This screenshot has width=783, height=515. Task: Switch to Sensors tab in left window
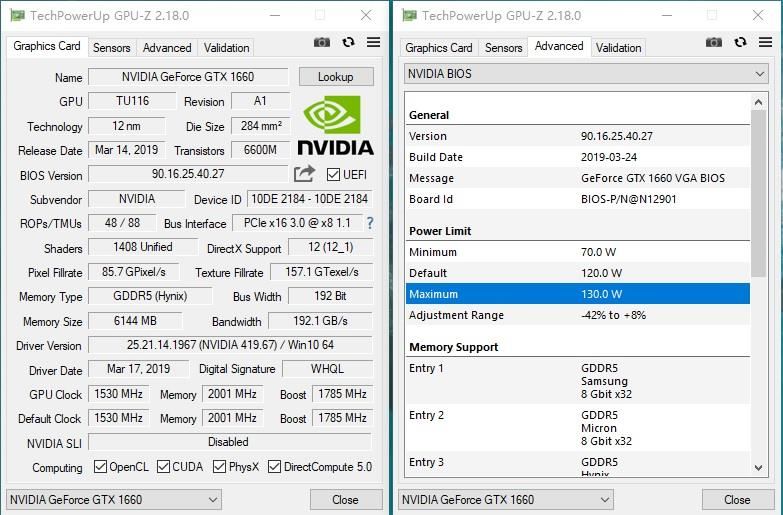point(111,48)
